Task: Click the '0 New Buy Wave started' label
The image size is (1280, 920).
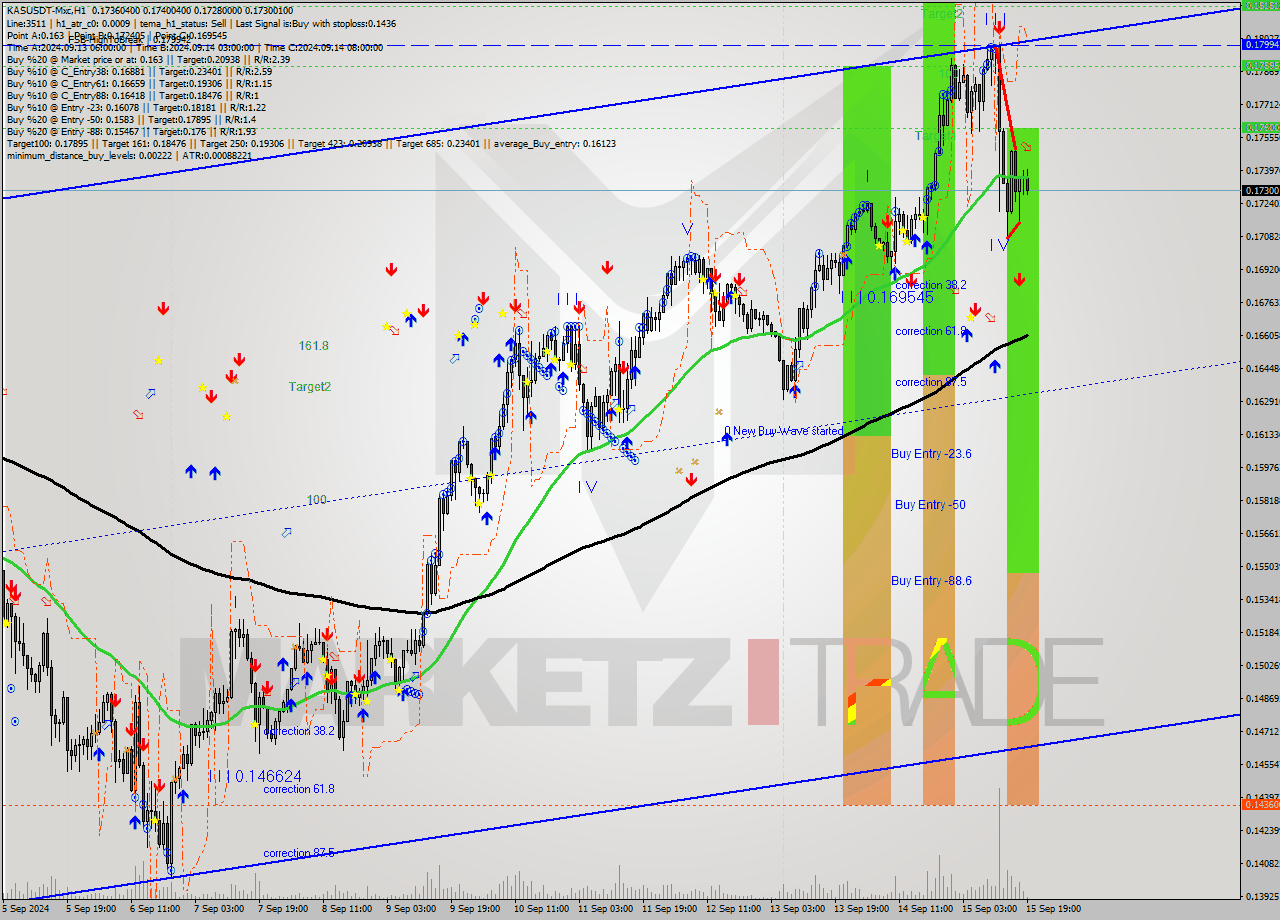Action: point(783,432)
